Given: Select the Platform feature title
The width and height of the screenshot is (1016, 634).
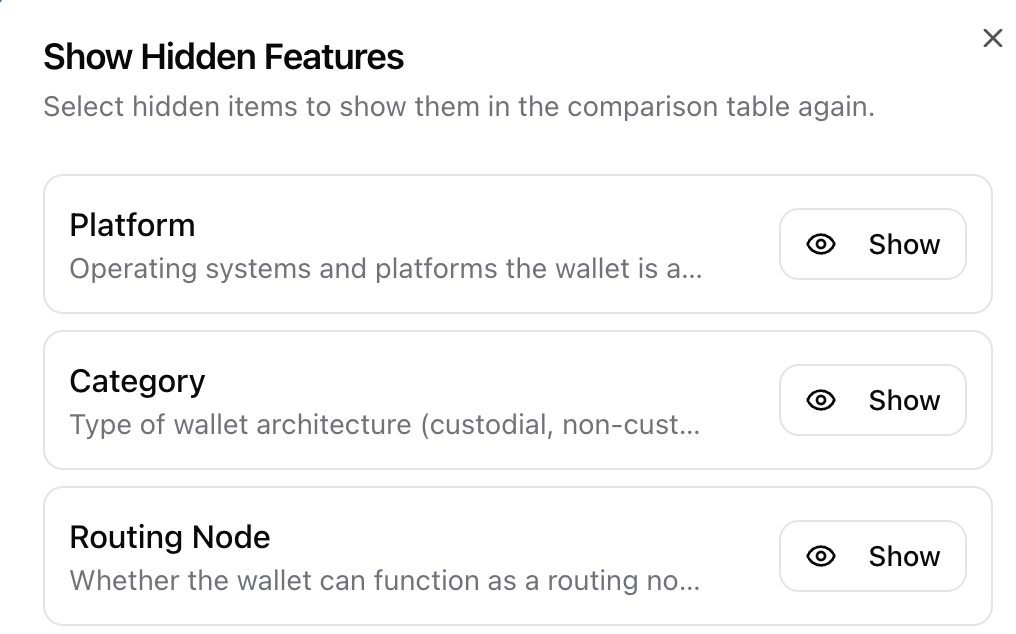Looking at the screenshot, I should click(132, 225).
